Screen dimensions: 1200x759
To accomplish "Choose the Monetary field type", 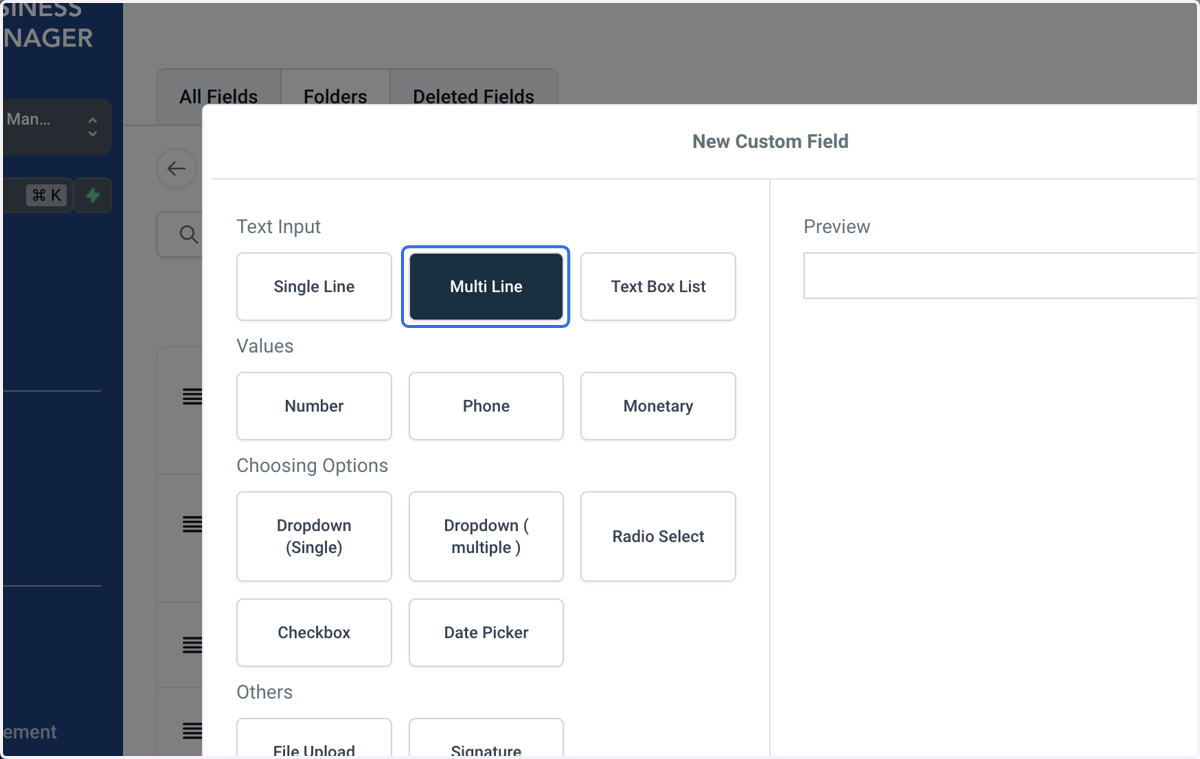I will point(658,406).
